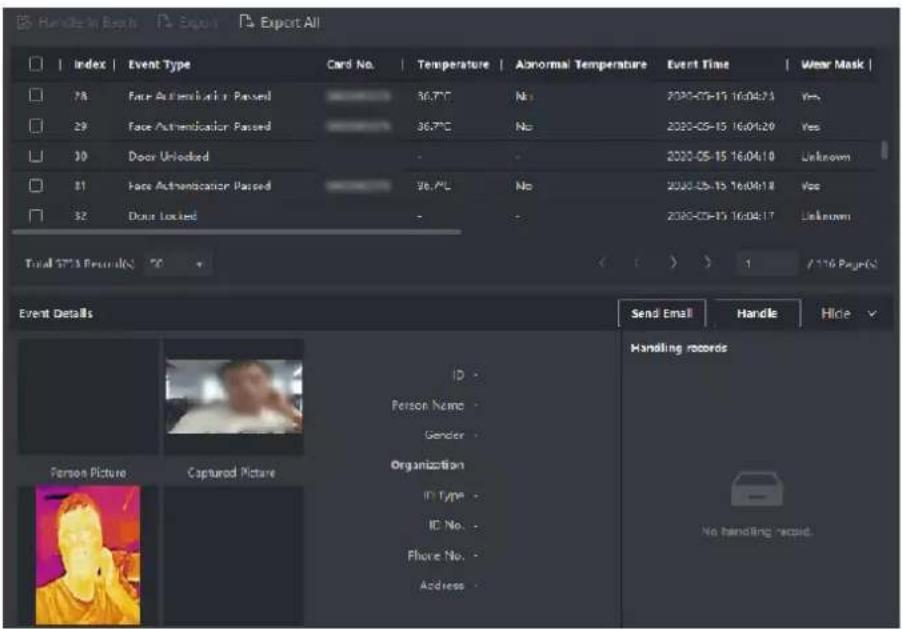Click the No handling record inbox icon
Screen dimensions: 903x629
[757, 488]
